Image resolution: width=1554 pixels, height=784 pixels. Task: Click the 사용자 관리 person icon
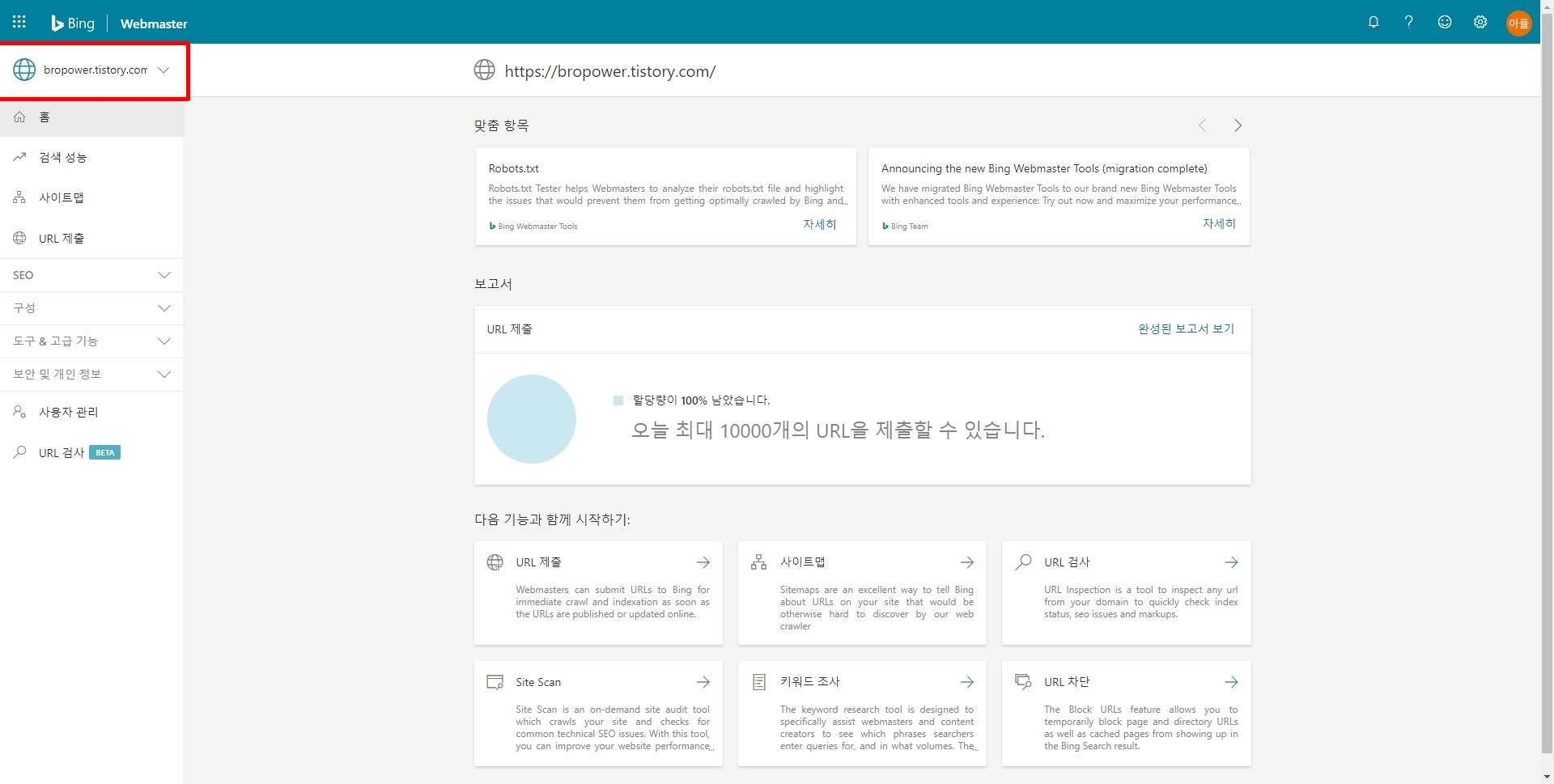click(x=19, y=412)
